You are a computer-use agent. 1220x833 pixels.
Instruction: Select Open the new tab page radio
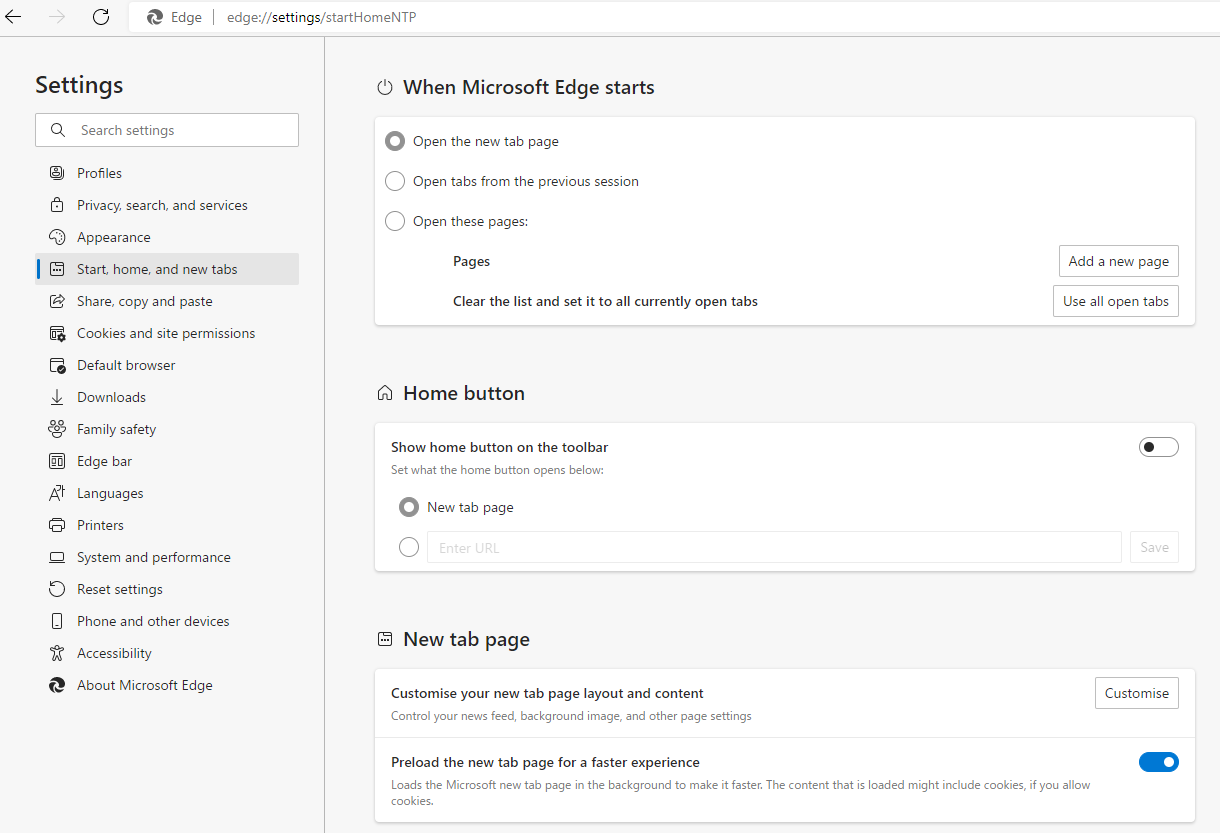click(x=395, y=141)
